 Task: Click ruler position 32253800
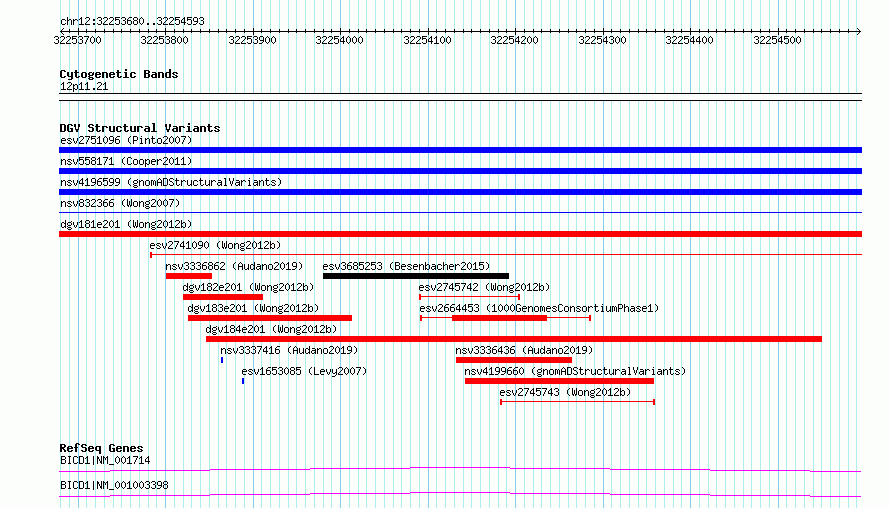165,40
